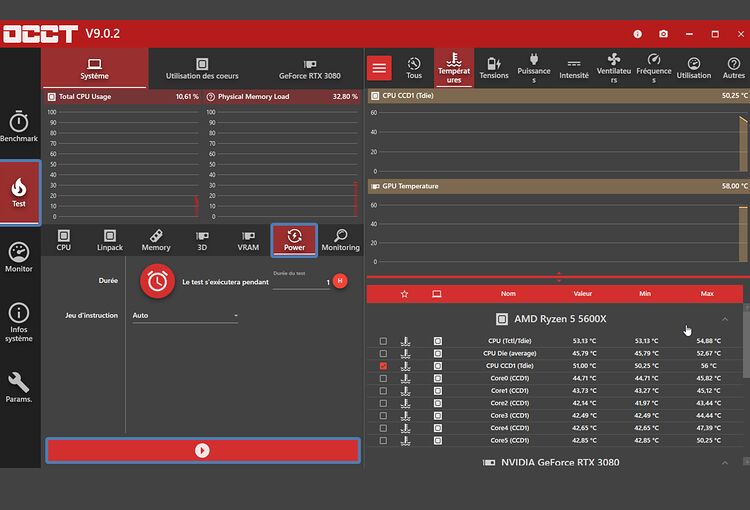Open the Monitor gauge section
The image size is (750, 510).
[19, 257]
